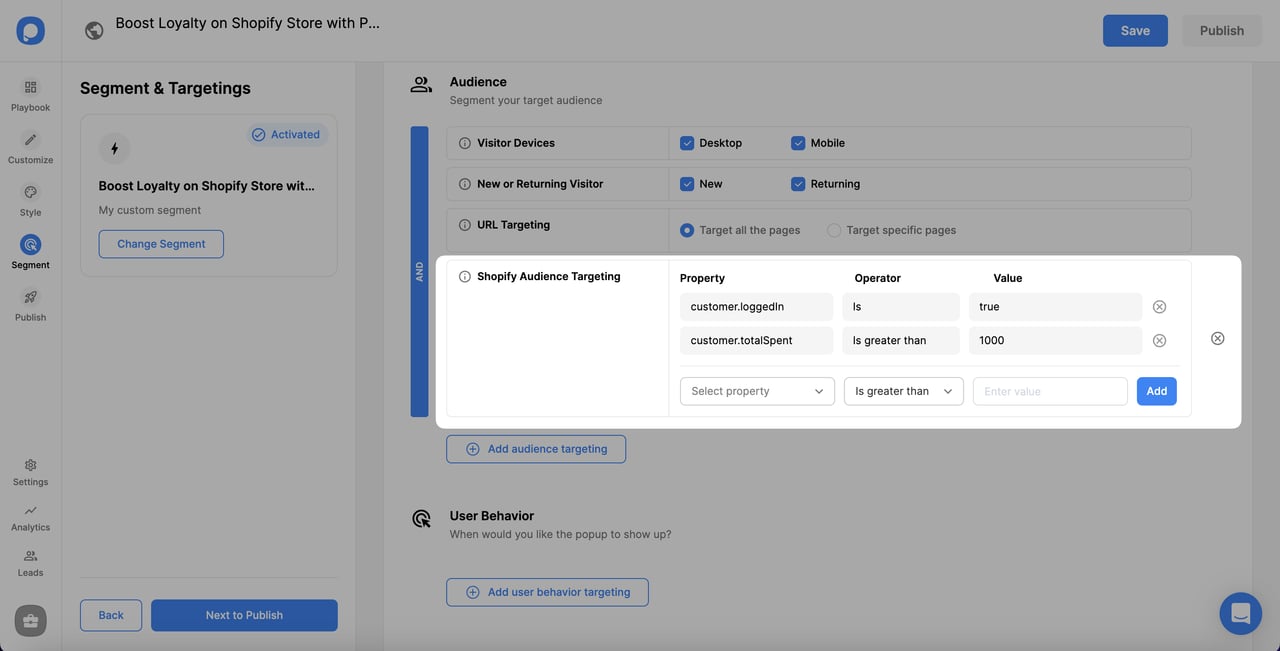Viewport: 1280px width, 651px height.
Task: Click the Popupsmart logo icon
Action: click(30, 30)
